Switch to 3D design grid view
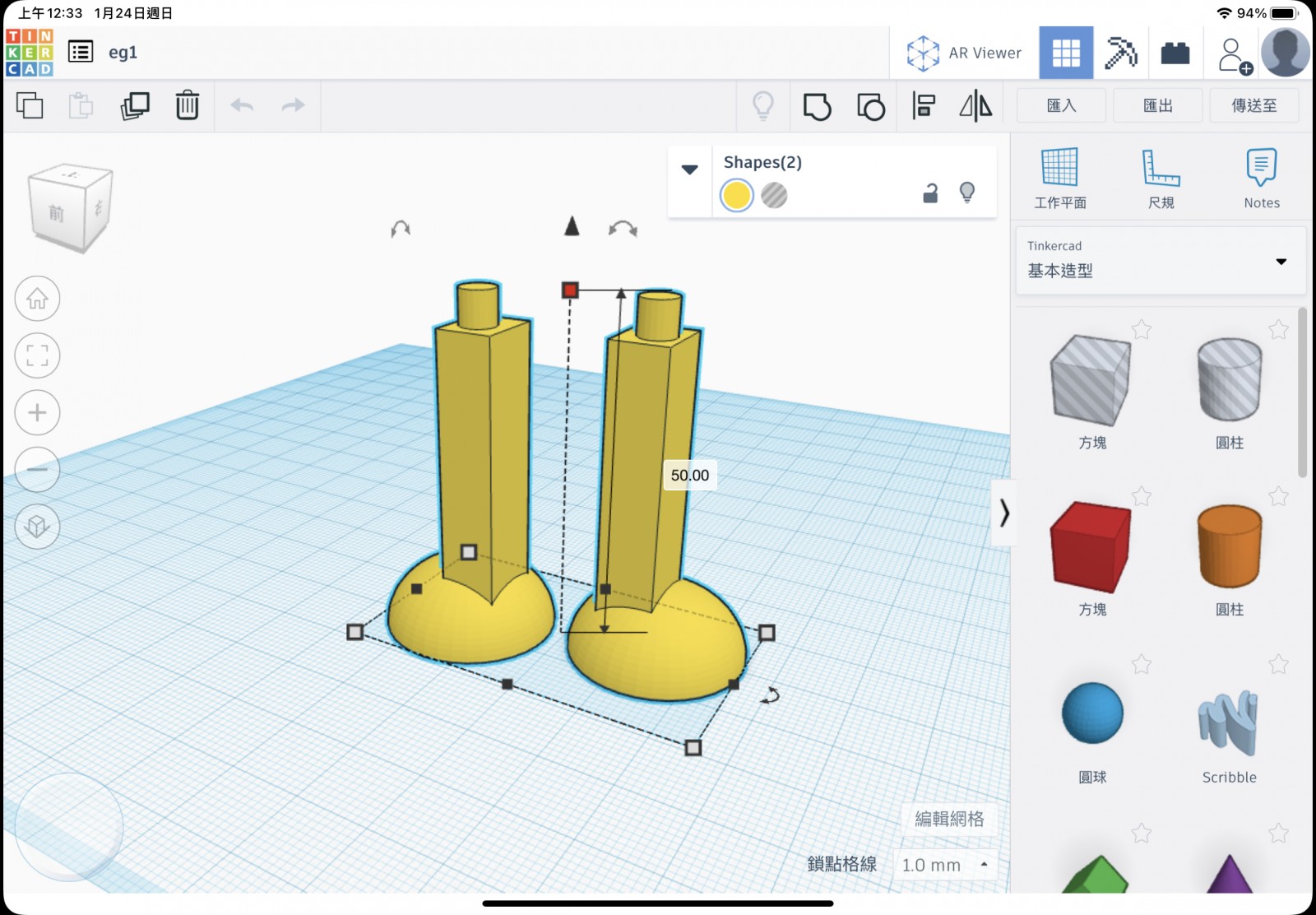The width and height of the screenshot is (1316, 915). [x=1066, y=53]
